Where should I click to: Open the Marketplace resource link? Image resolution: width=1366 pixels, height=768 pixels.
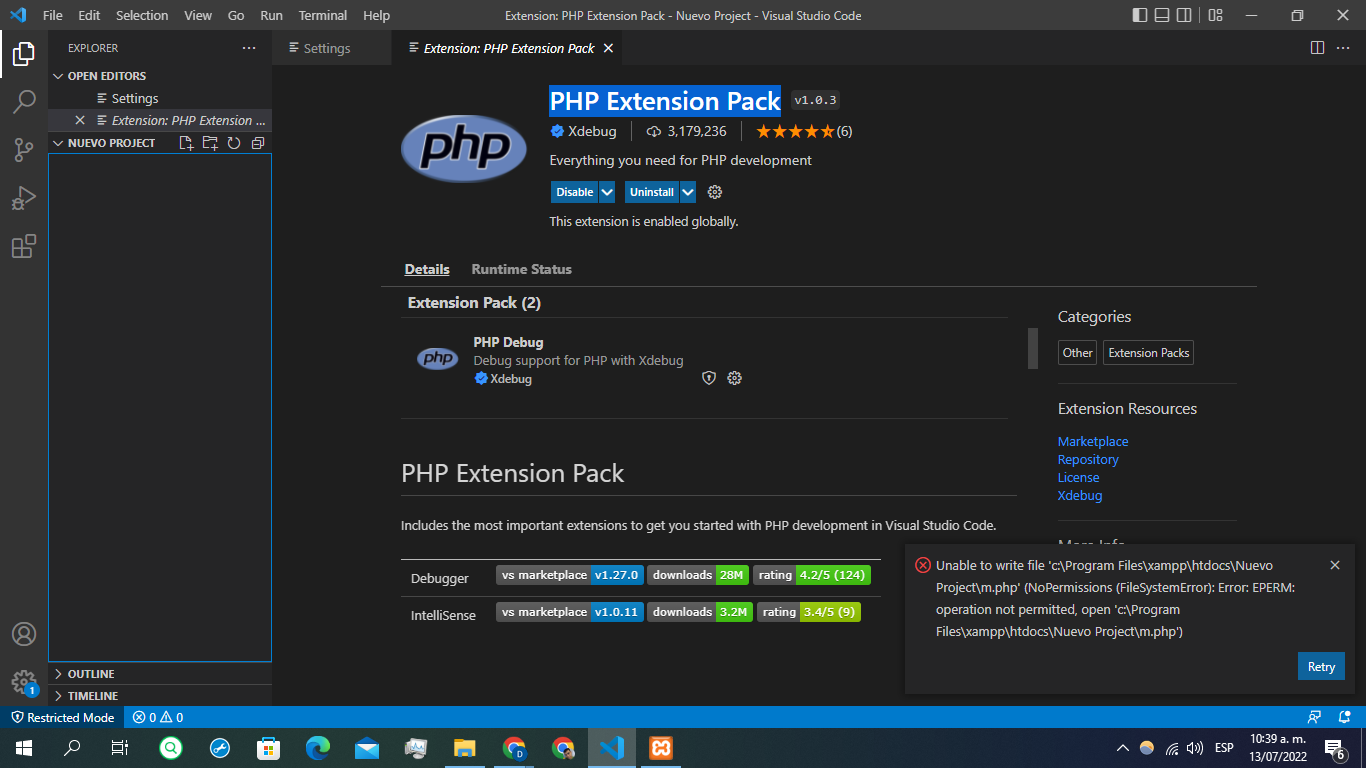coord(1093,441)
